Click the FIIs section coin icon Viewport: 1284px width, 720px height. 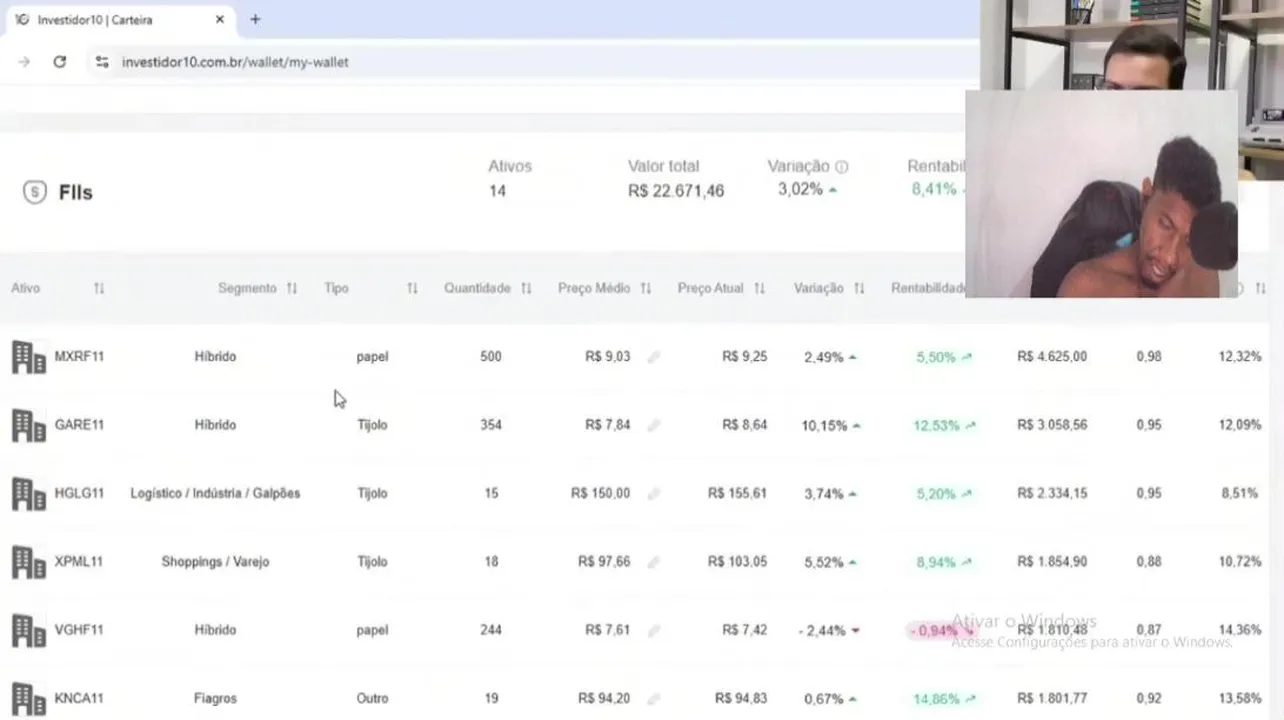(35, 192)
